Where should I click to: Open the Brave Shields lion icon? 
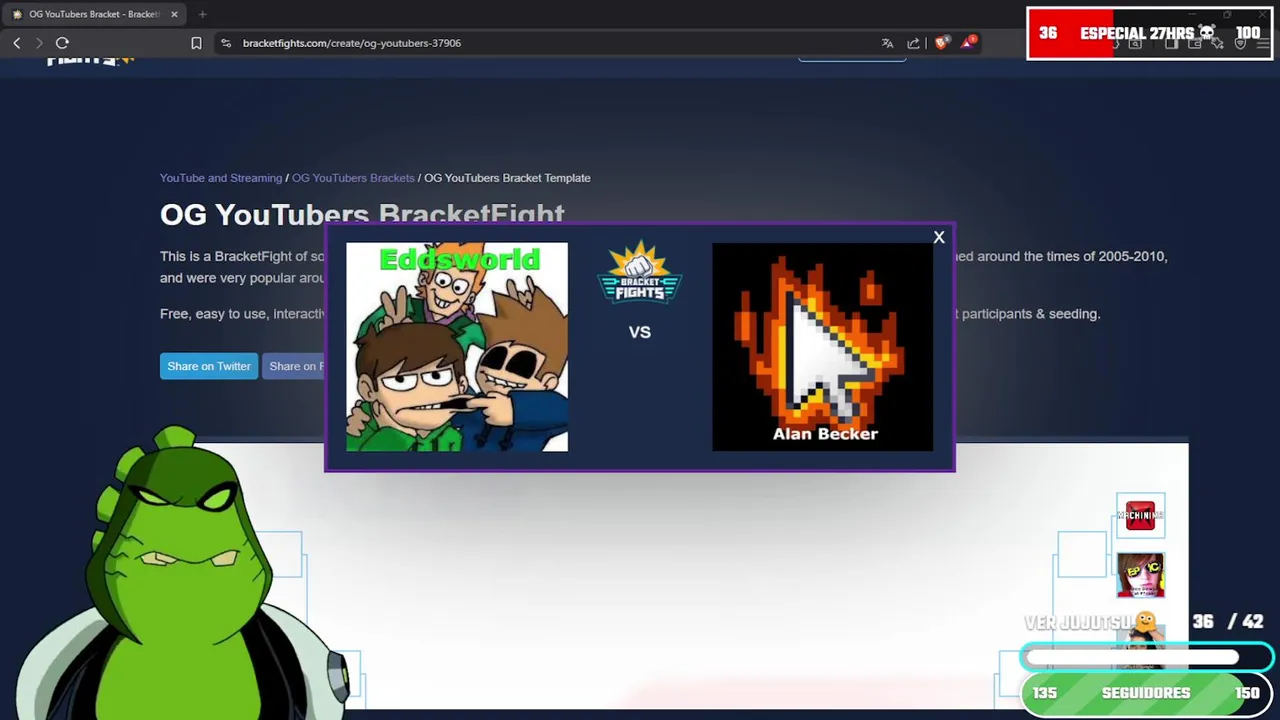(941, 43)
